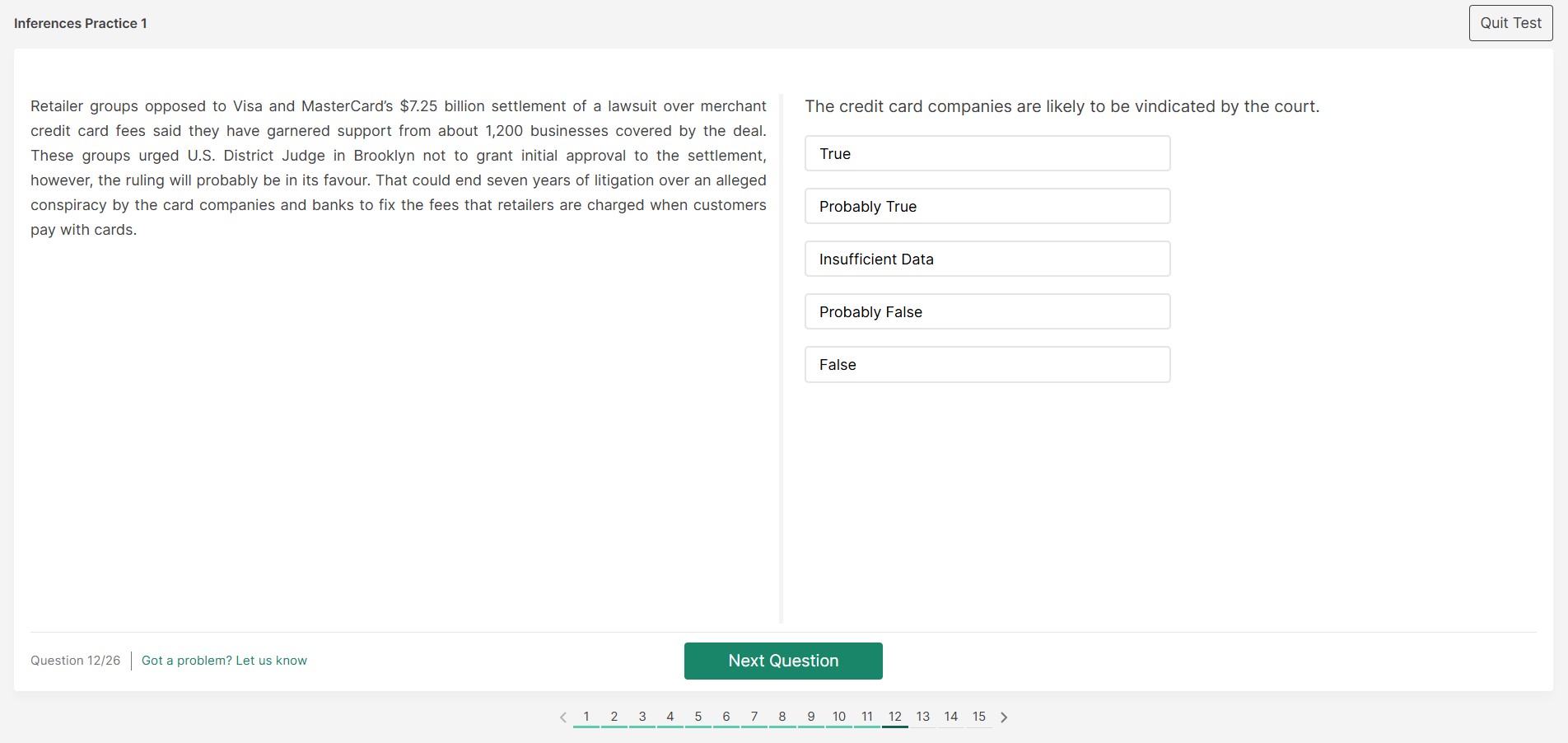Choose the False answer option

coord(987,364)
